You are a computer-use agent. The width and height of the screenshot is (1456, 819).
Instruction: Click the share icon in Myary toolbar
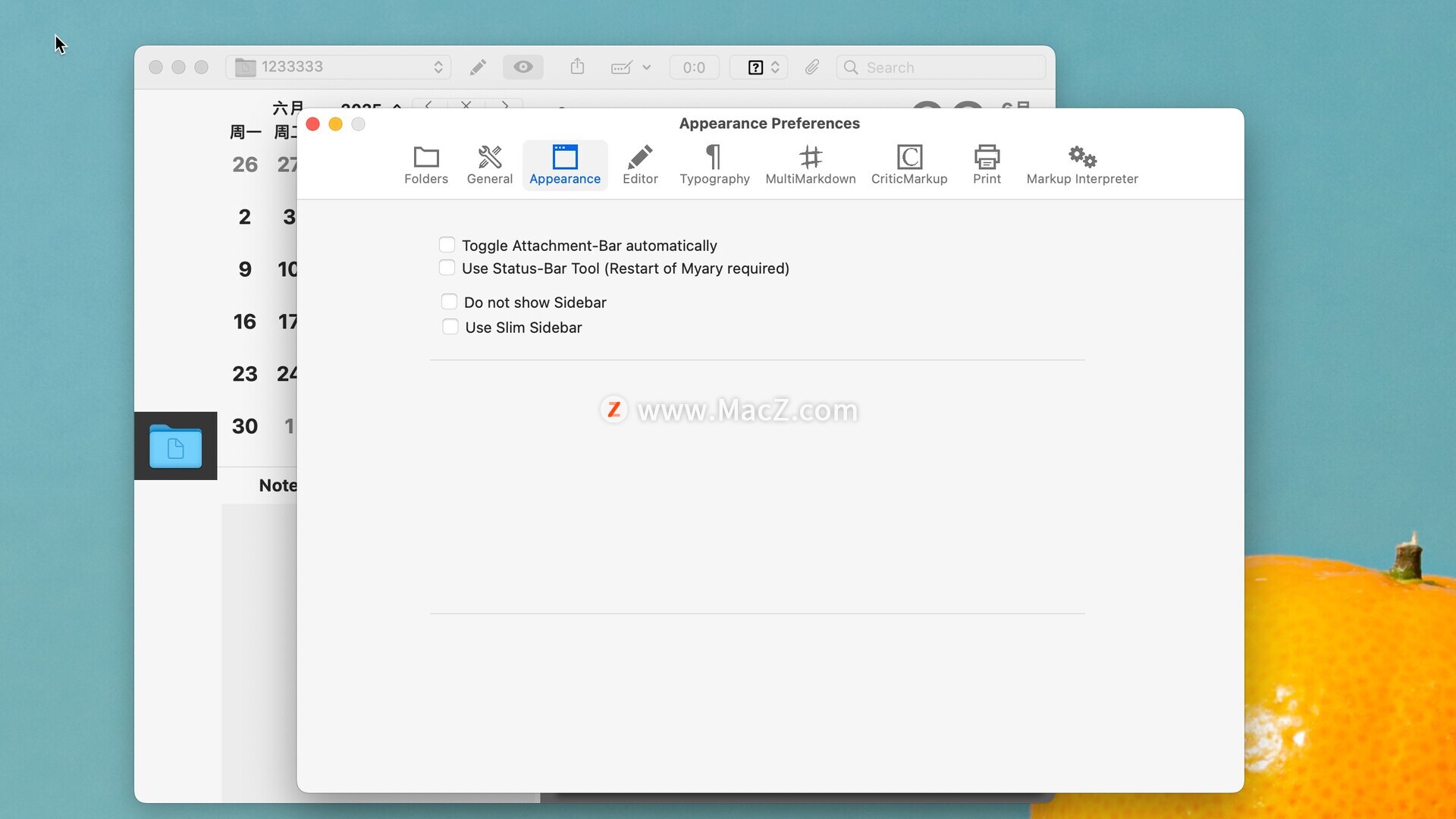(x=577, y=67)
